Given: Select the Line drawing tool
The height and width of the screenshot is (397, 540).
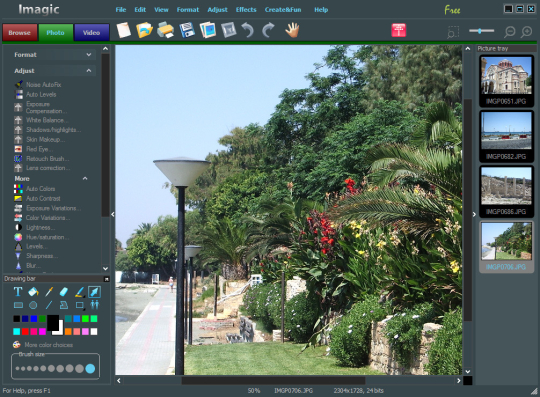Looking at the screenshot, I should [49, 305].
